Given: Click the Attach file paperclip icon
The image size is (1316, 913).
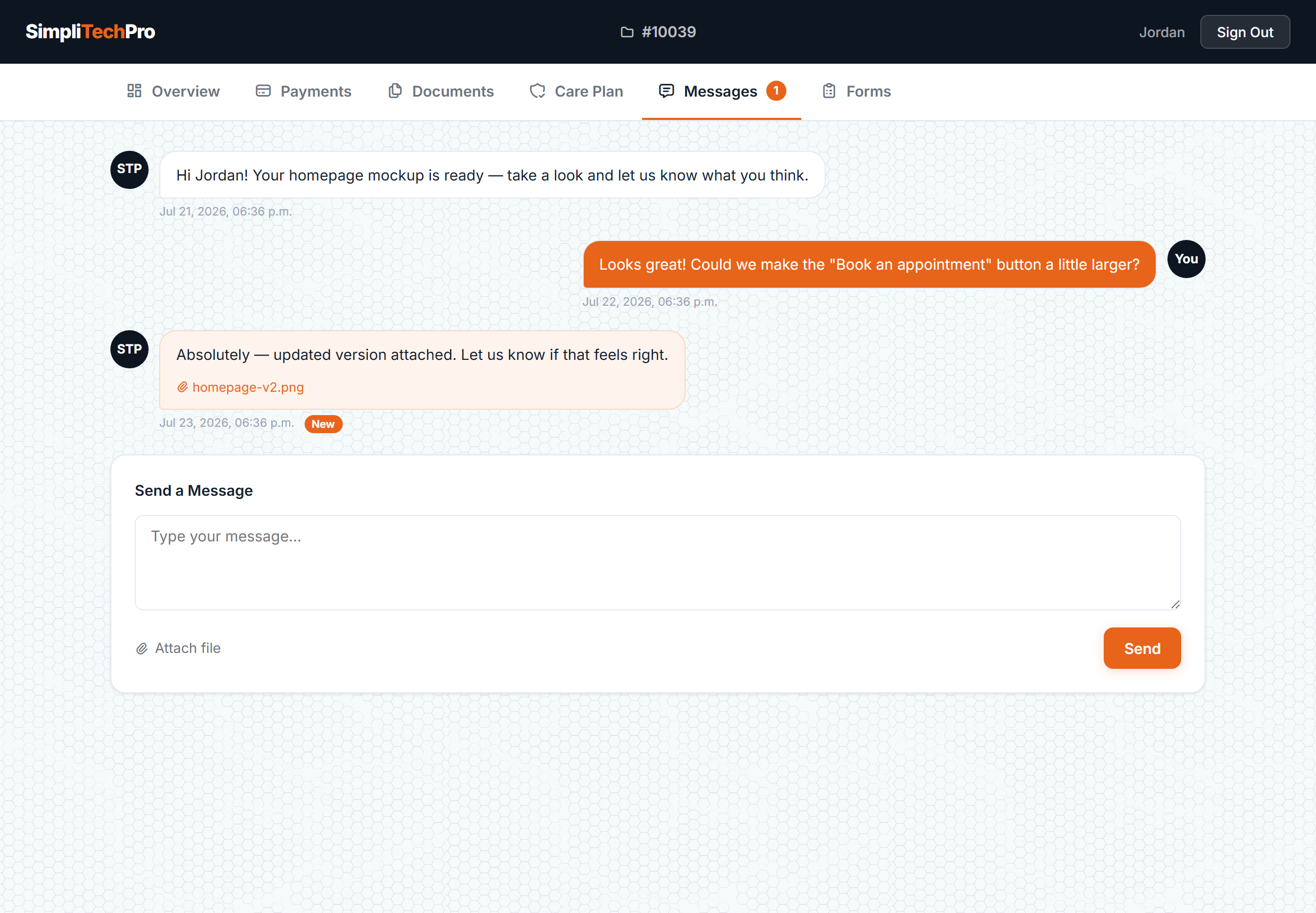Looking at the screenshot, I should point(142,649).
